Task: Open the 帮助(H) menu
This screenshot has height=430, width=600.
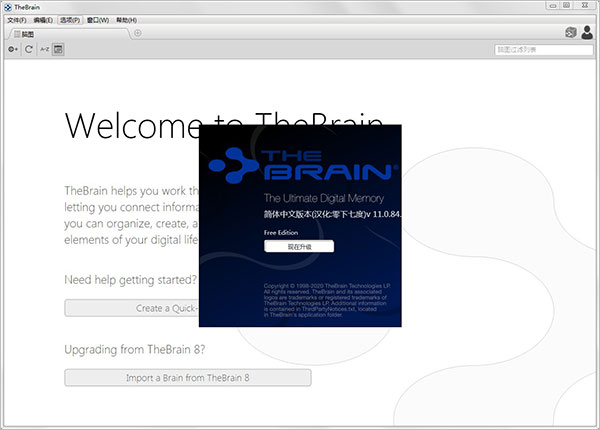Action: point(127,20)
